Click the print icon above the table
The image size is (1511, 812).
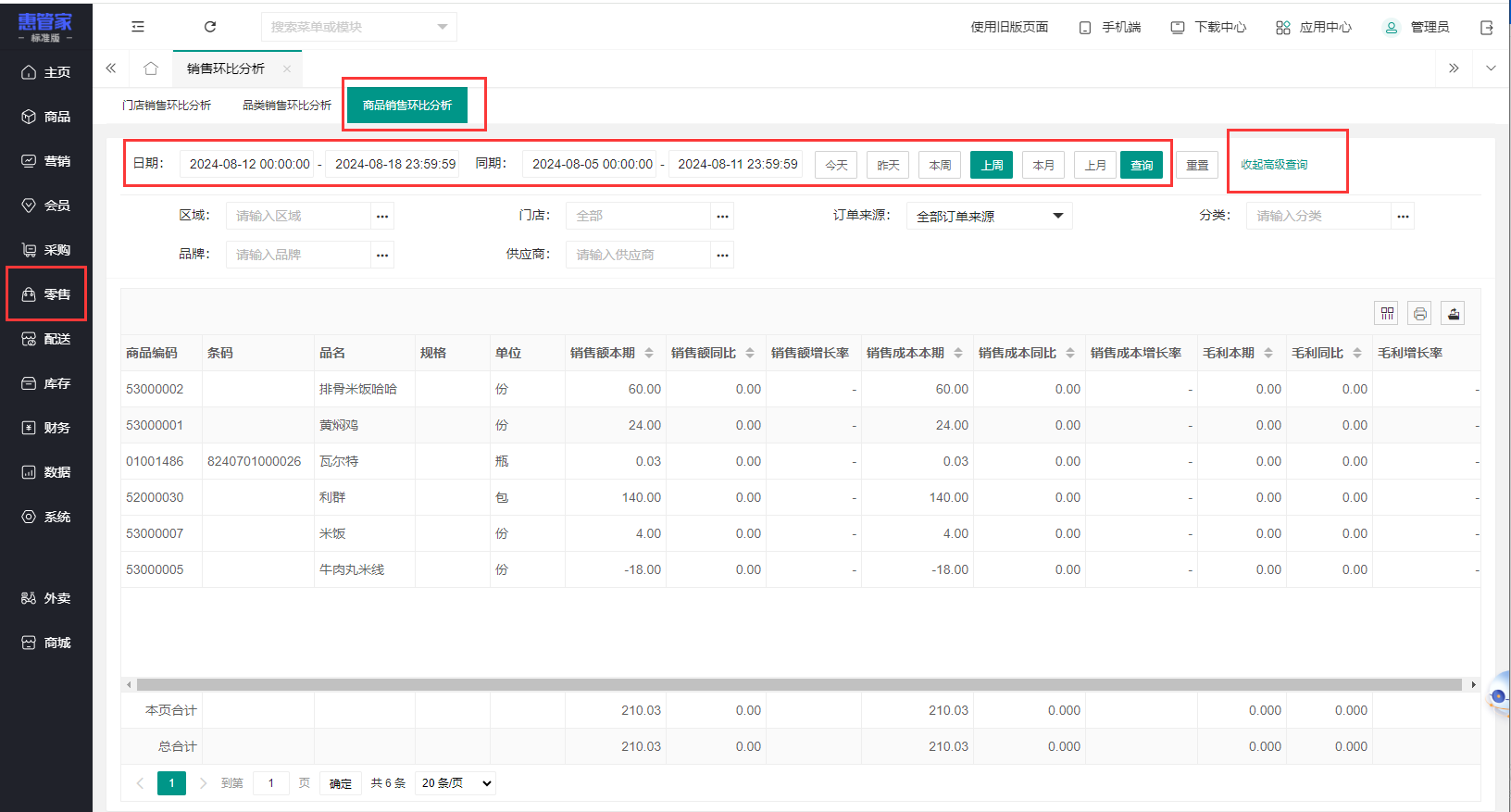1420,314
